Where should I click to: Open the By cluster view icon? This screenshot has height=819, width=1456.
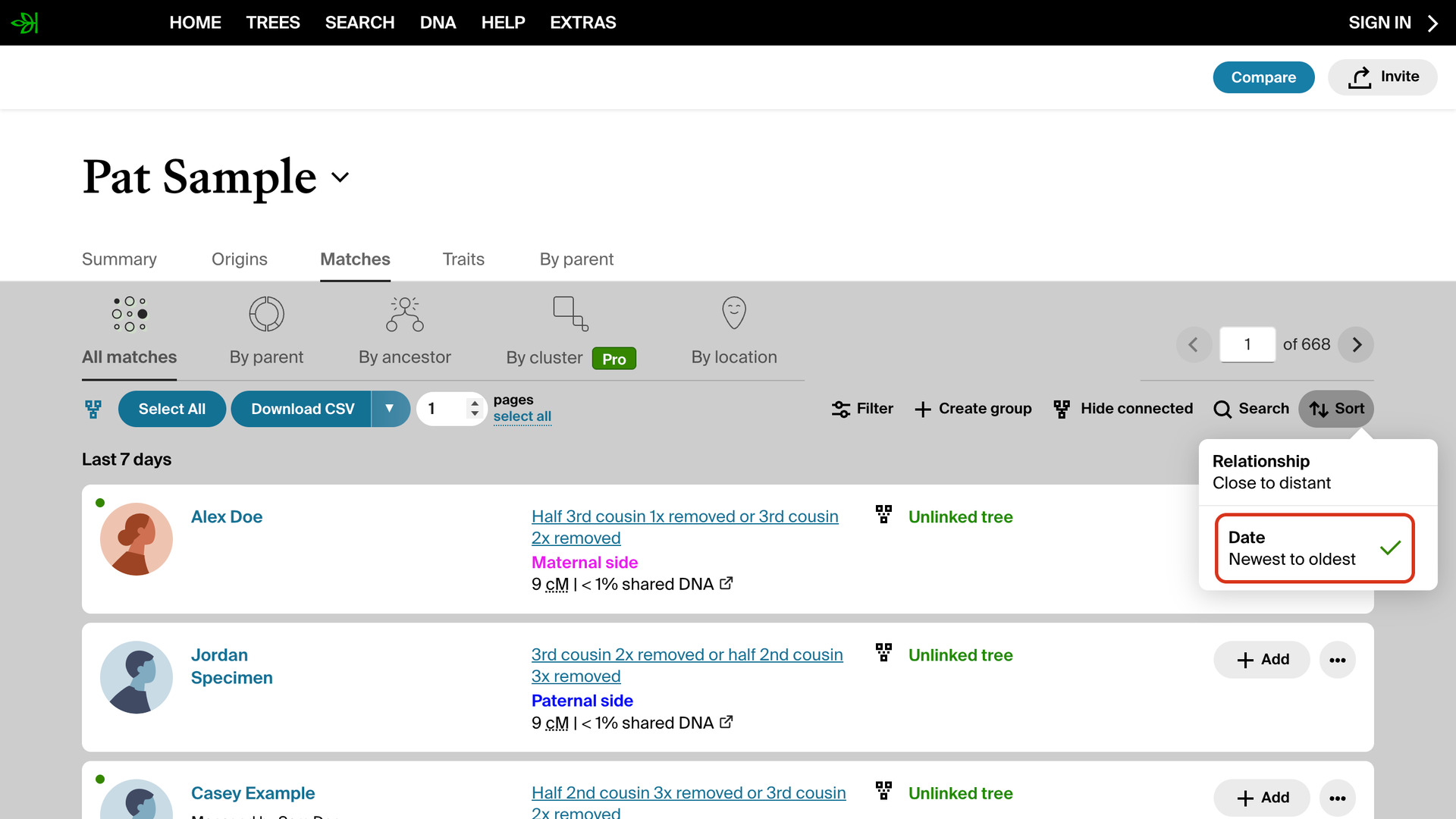click(571, 314)
